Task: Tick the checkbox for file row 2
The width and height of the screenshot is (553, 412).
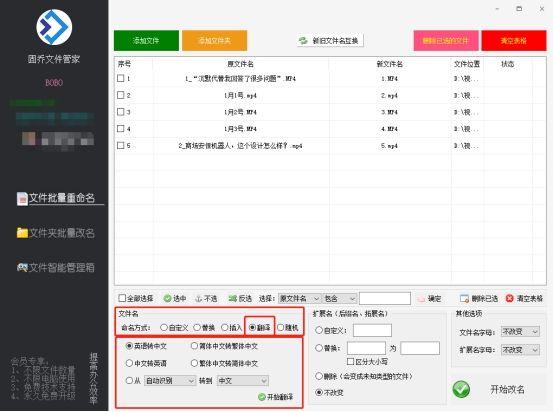Action: [121, 95]
